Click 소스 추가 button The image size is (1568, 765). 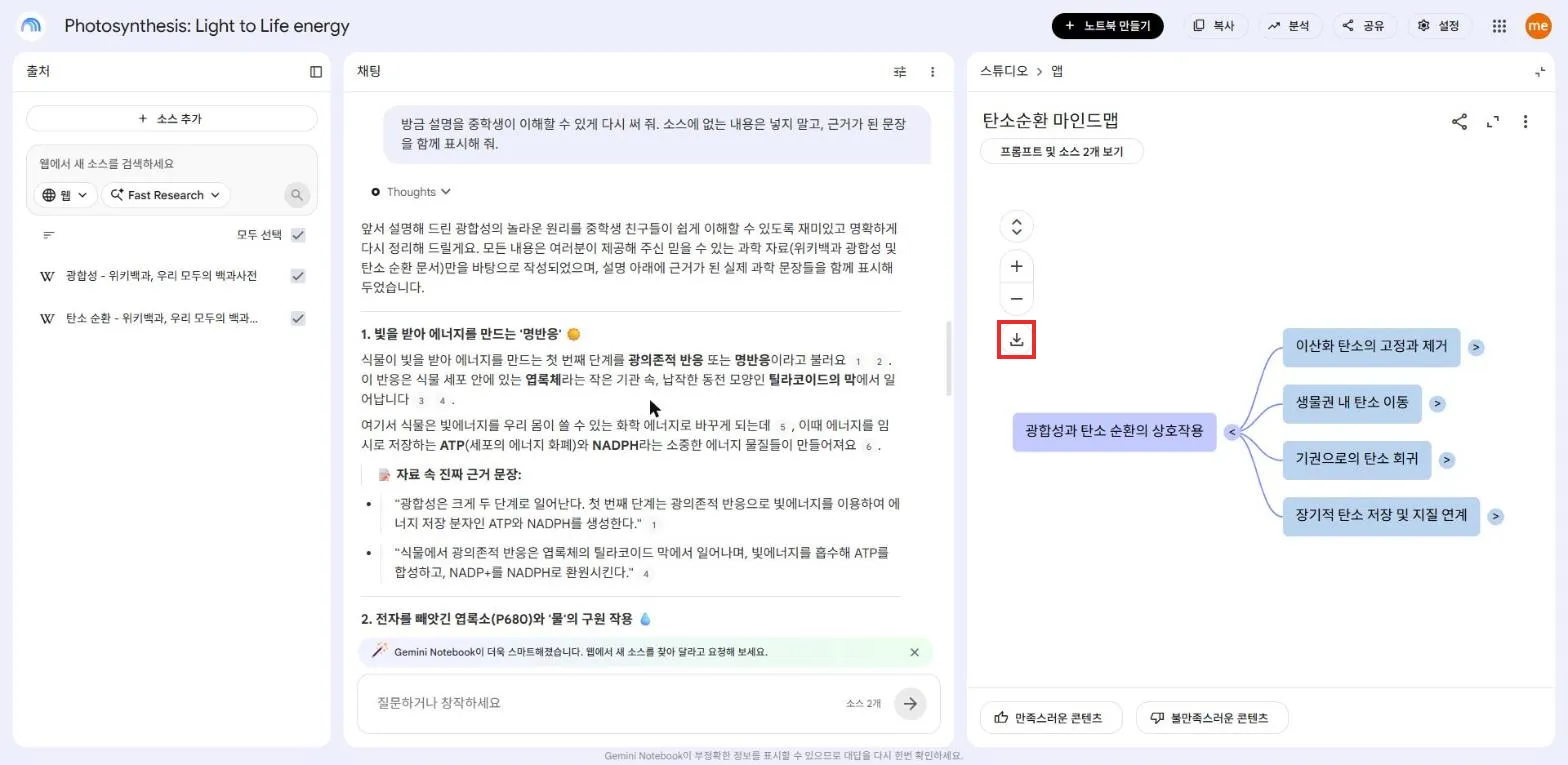click(171, 118)
